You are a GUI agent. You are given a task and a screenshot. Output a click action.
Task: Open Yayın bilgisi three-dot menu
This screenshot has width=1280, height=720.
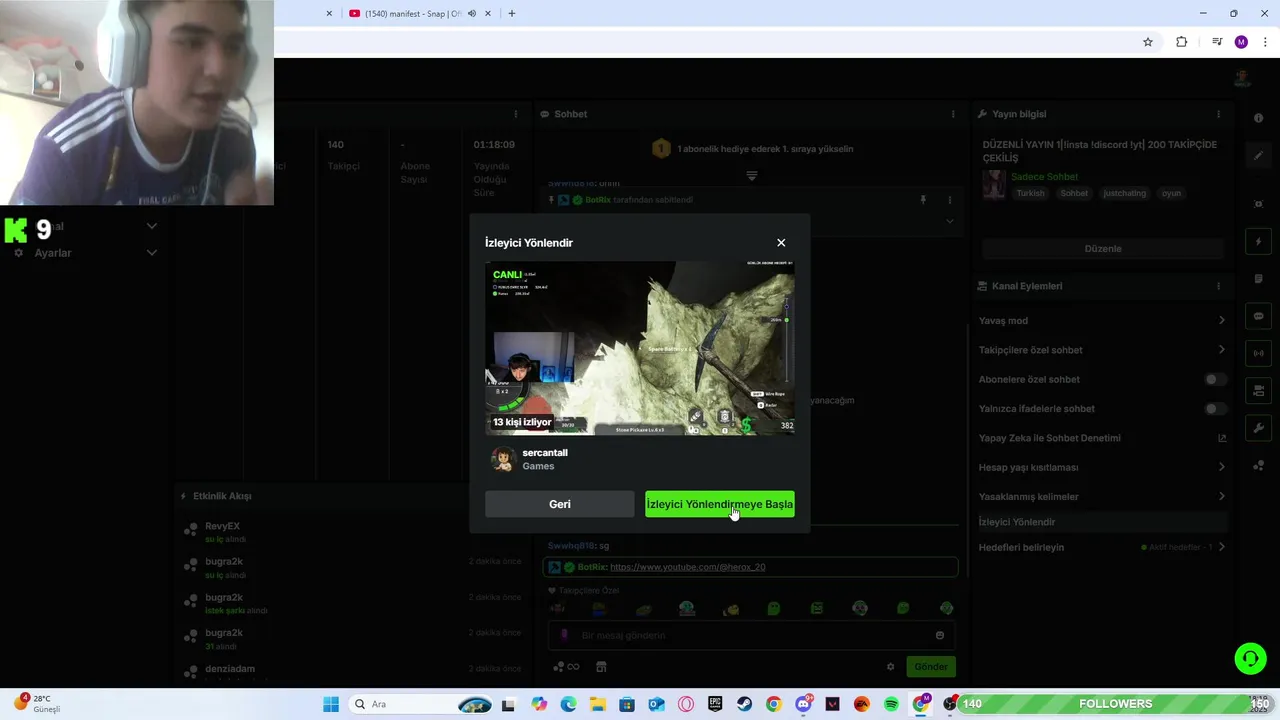(1218, 114)
